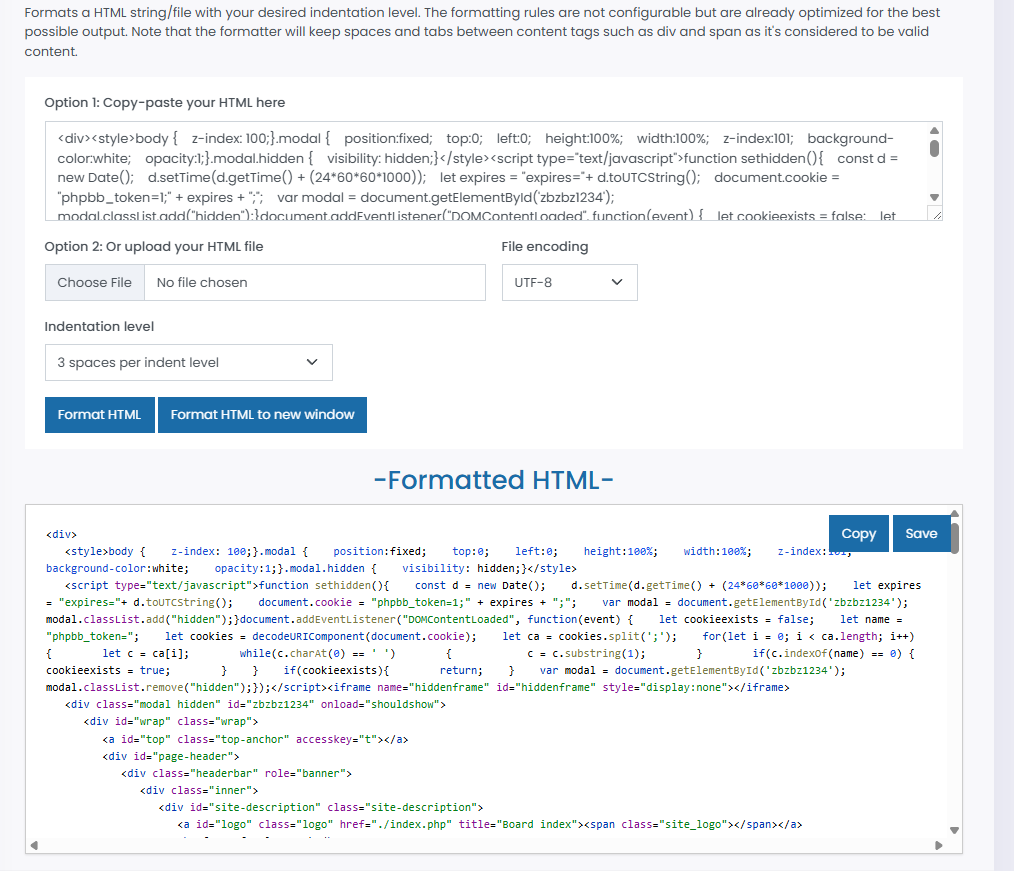Click the output panel's vertical scrollbar thumb

[954, 538]
